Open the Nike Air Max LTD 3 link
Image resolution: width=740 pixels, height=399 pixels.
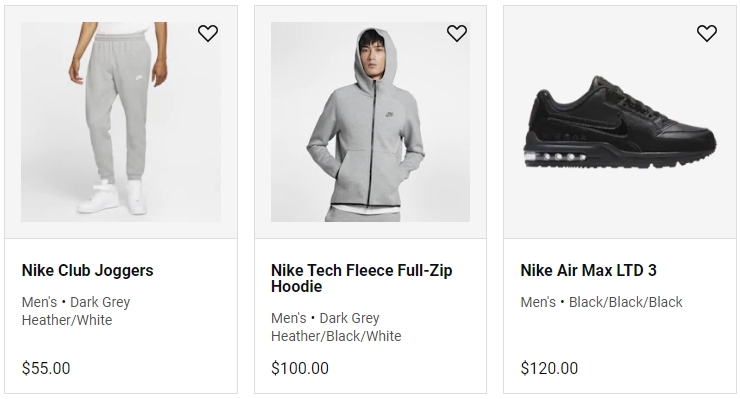pyautogui.click(x=588, y=271)
